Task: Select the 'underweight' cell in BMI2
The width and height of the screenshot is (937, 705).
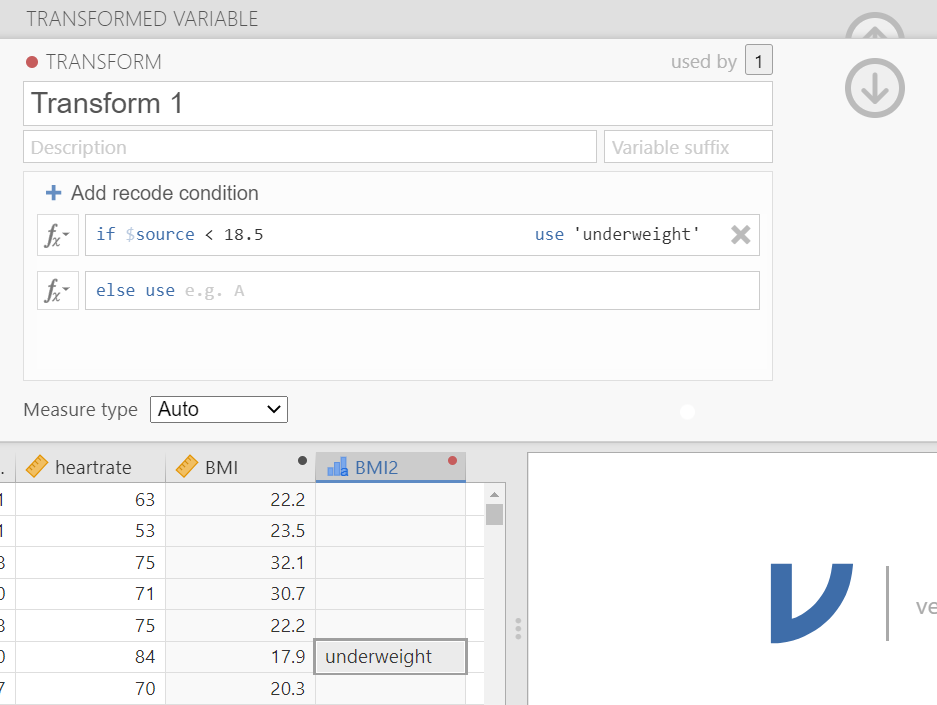Action: [390, 657]
